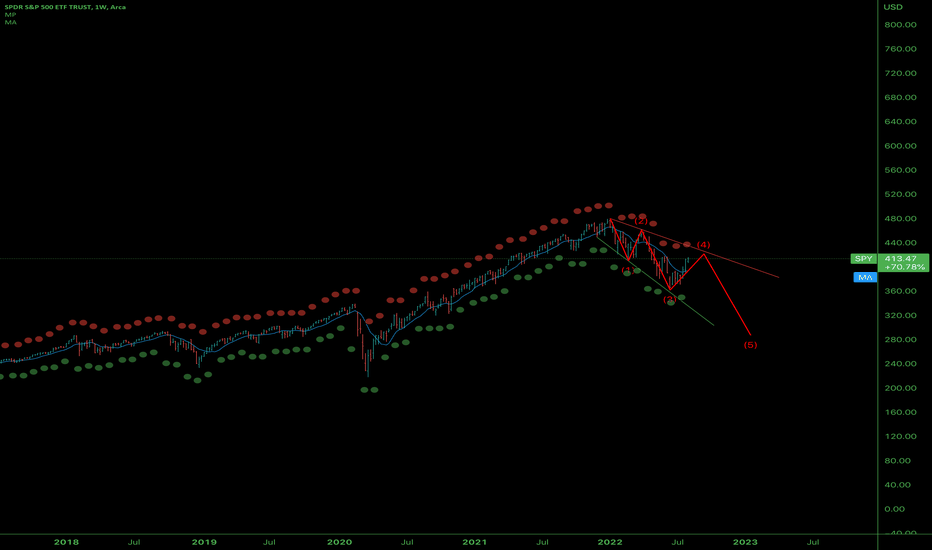Select the red wave (4) label
Screen dimensions: 932x550
(x=703, y=245)
